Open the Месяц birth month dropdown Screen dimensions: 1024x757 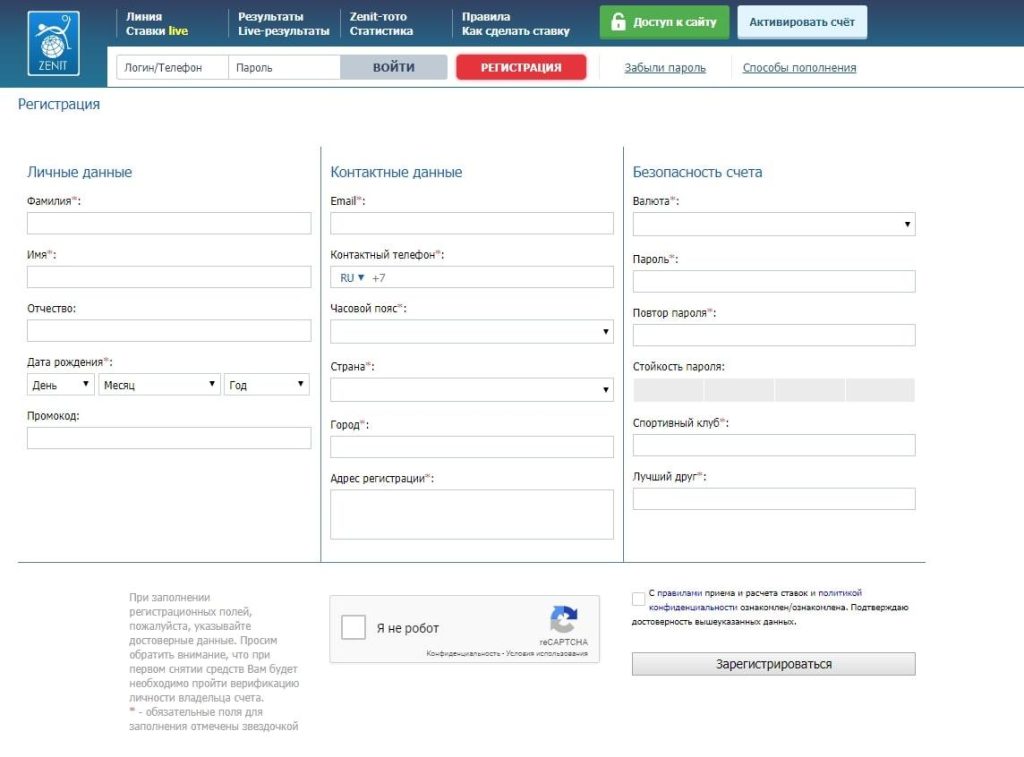tap(159, 385)
